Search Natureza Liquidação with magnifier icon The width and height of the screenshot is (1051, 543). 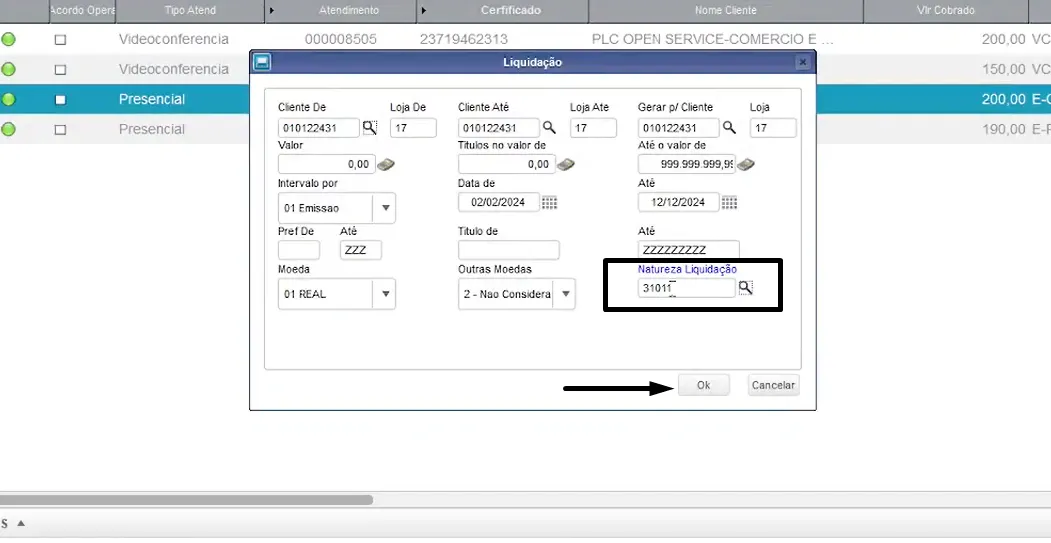pyautogui.click(x=746, y=288)
